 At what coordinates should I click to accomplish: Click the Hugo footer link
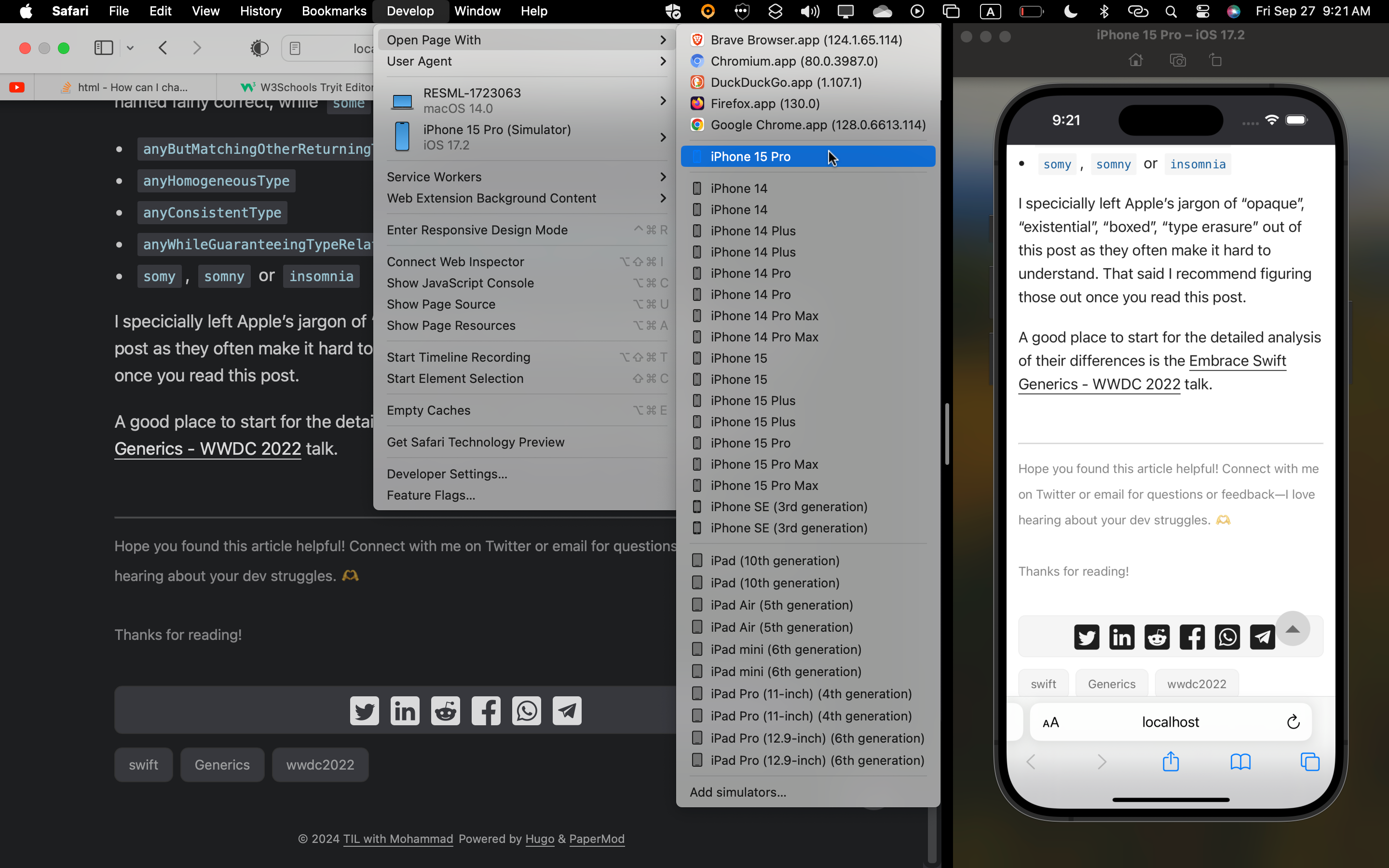tap(540, 839)
